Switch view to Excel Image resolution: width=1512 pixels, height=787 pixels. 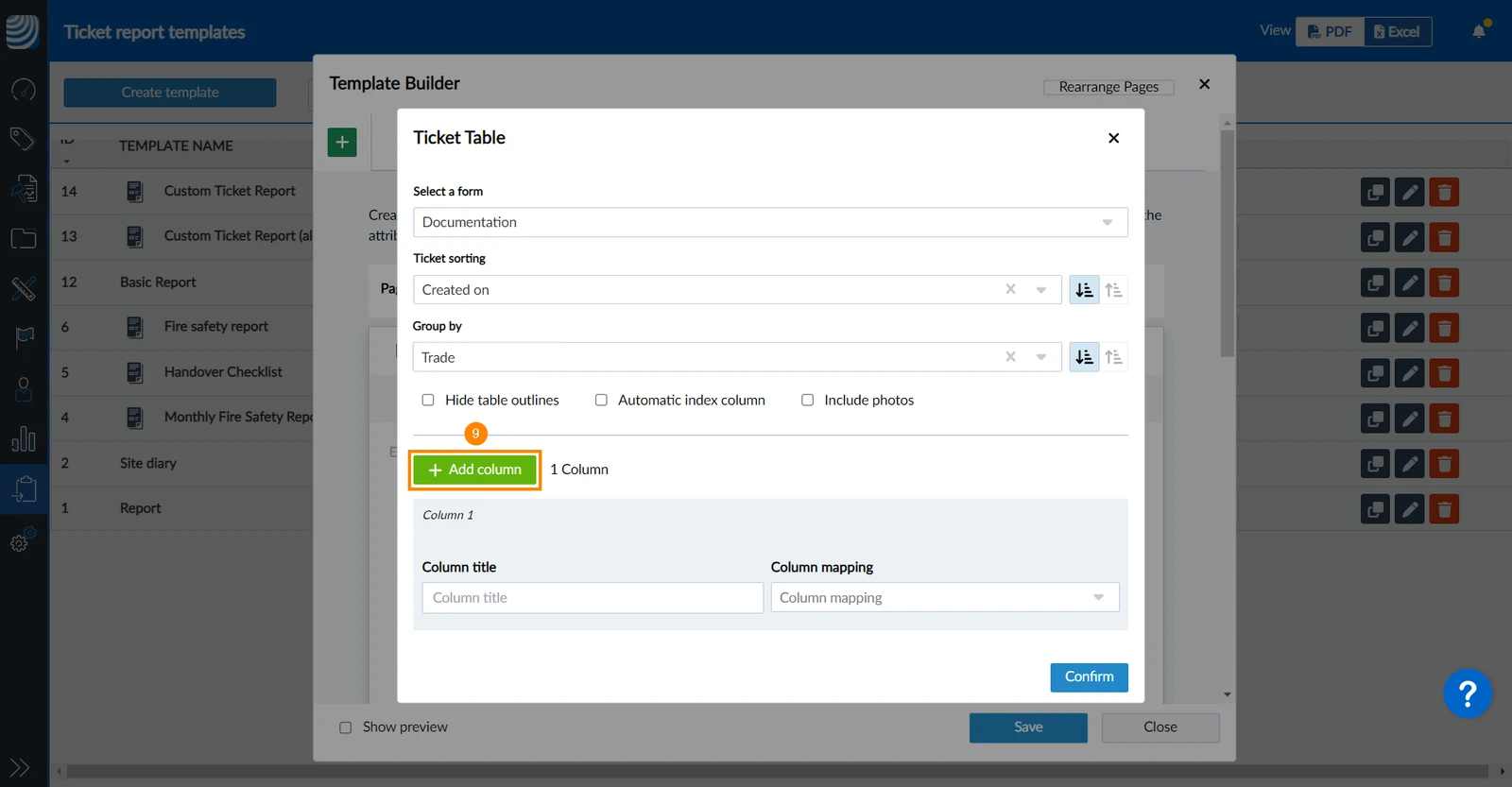click(1398, 32)
